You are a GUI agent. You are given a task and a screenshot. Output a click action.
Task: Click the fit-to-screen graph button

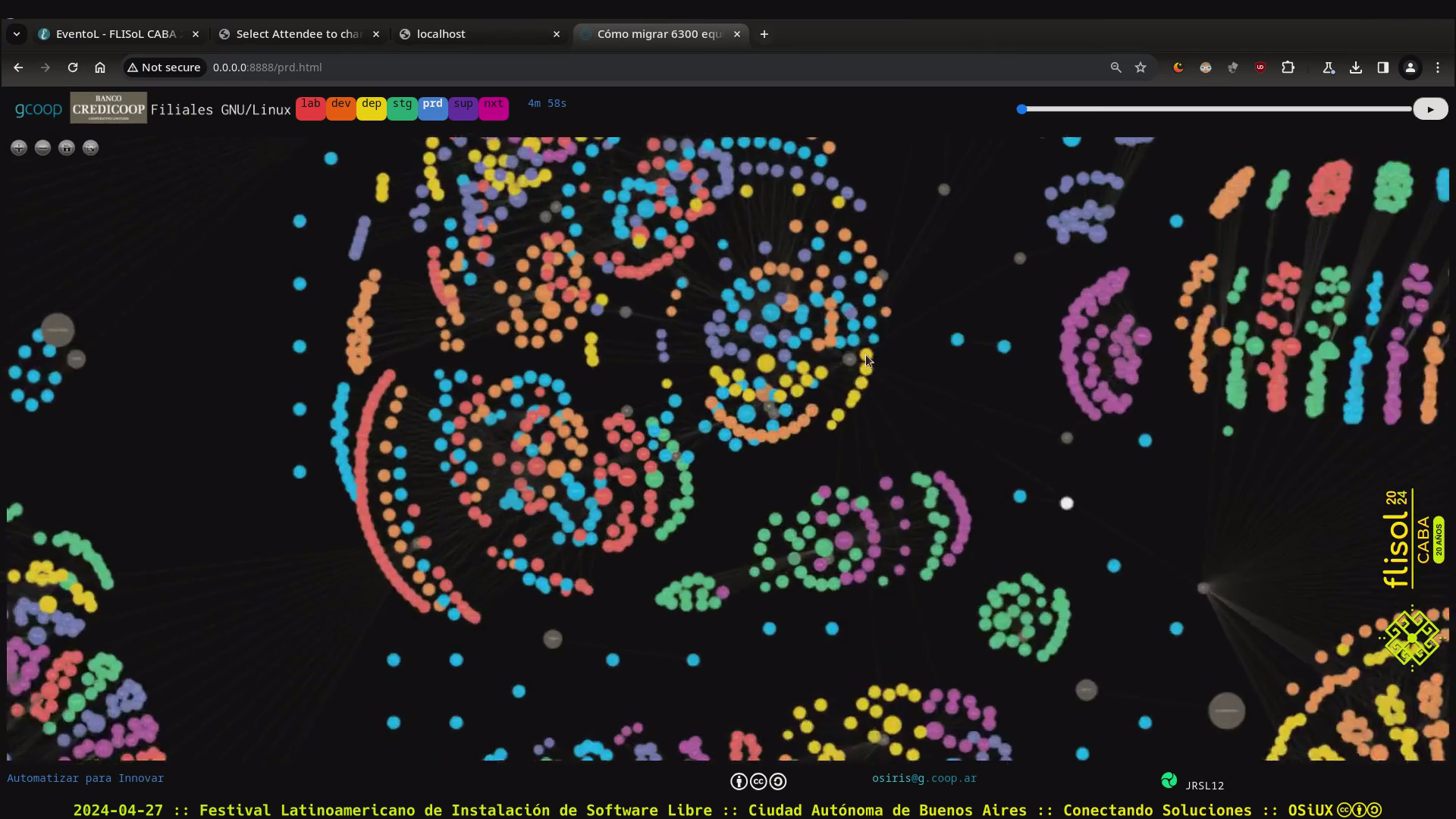[x=90, y=148]
